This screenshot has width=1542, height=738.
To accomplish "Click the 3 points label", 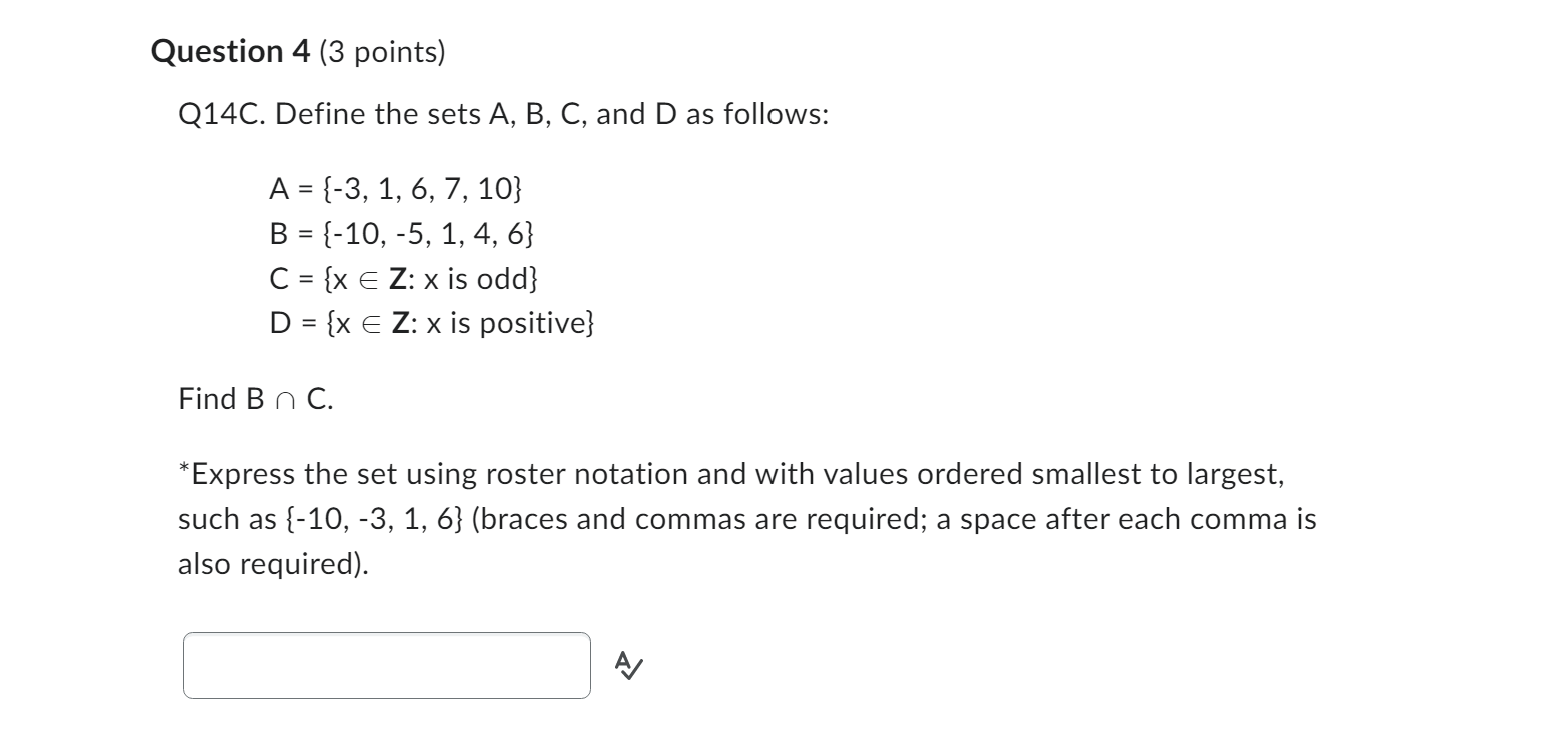I will point(381,54).
